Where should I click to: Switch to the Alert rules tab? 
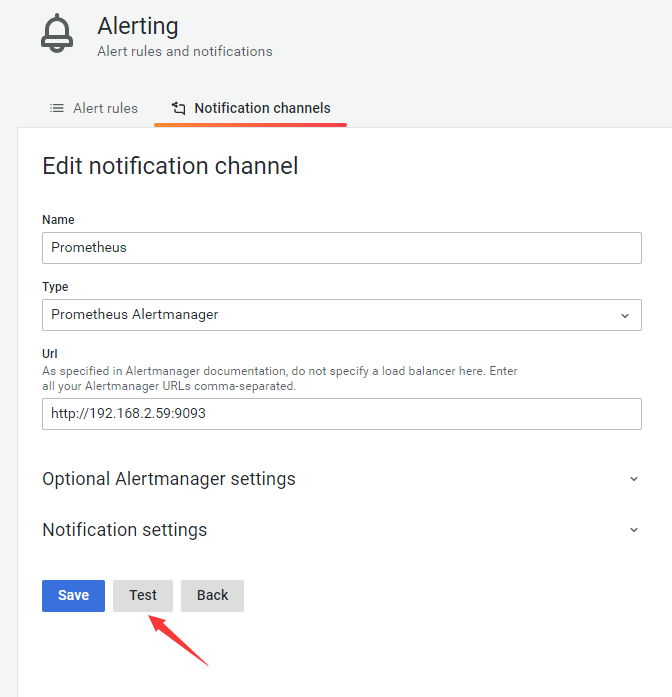coord(94,108)
